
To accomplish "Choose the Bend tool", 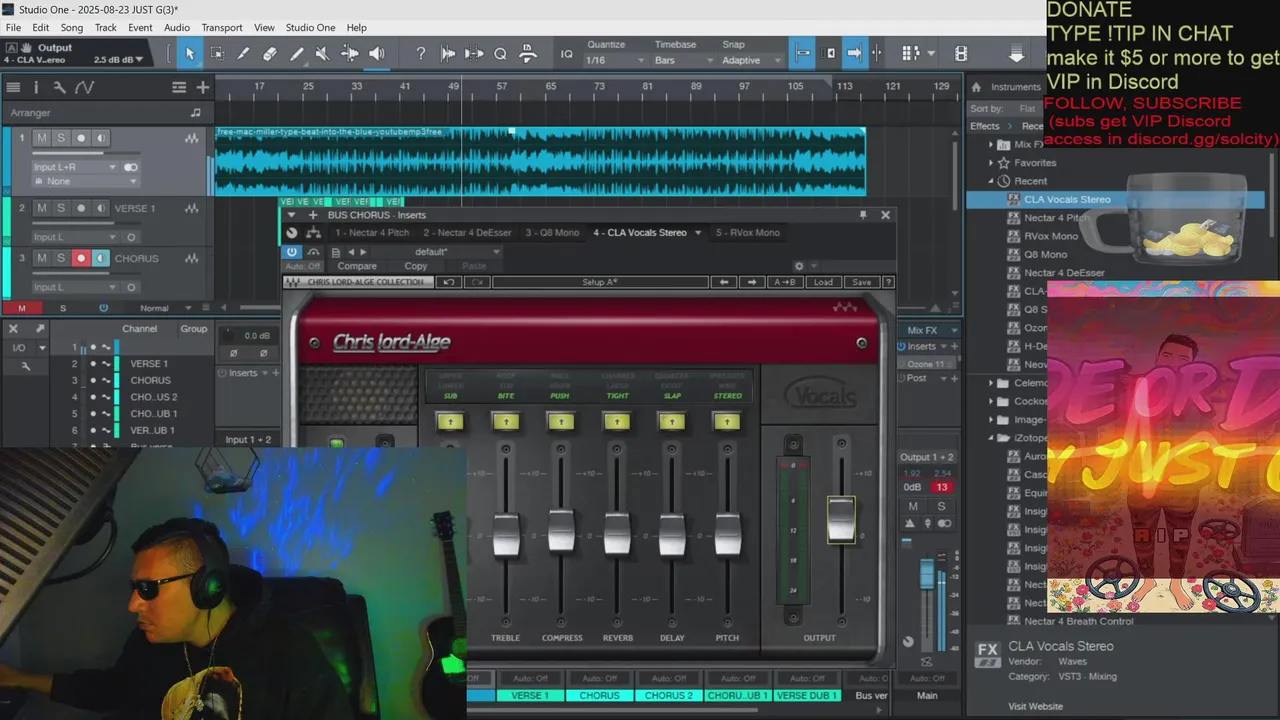I will pyautogui.click(x=349, y=54).
